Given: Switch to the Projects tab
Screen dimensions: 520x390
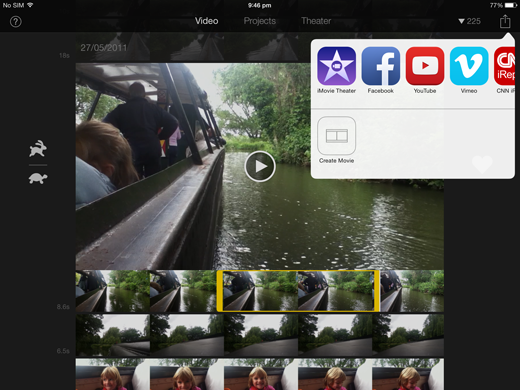Looking at the screenshot, I should pos(260,21).
